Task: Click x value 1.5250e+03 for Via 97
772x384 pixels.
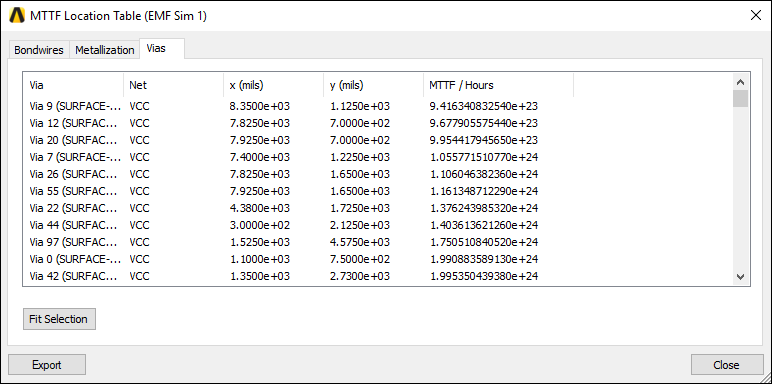Action: point(260,242)
